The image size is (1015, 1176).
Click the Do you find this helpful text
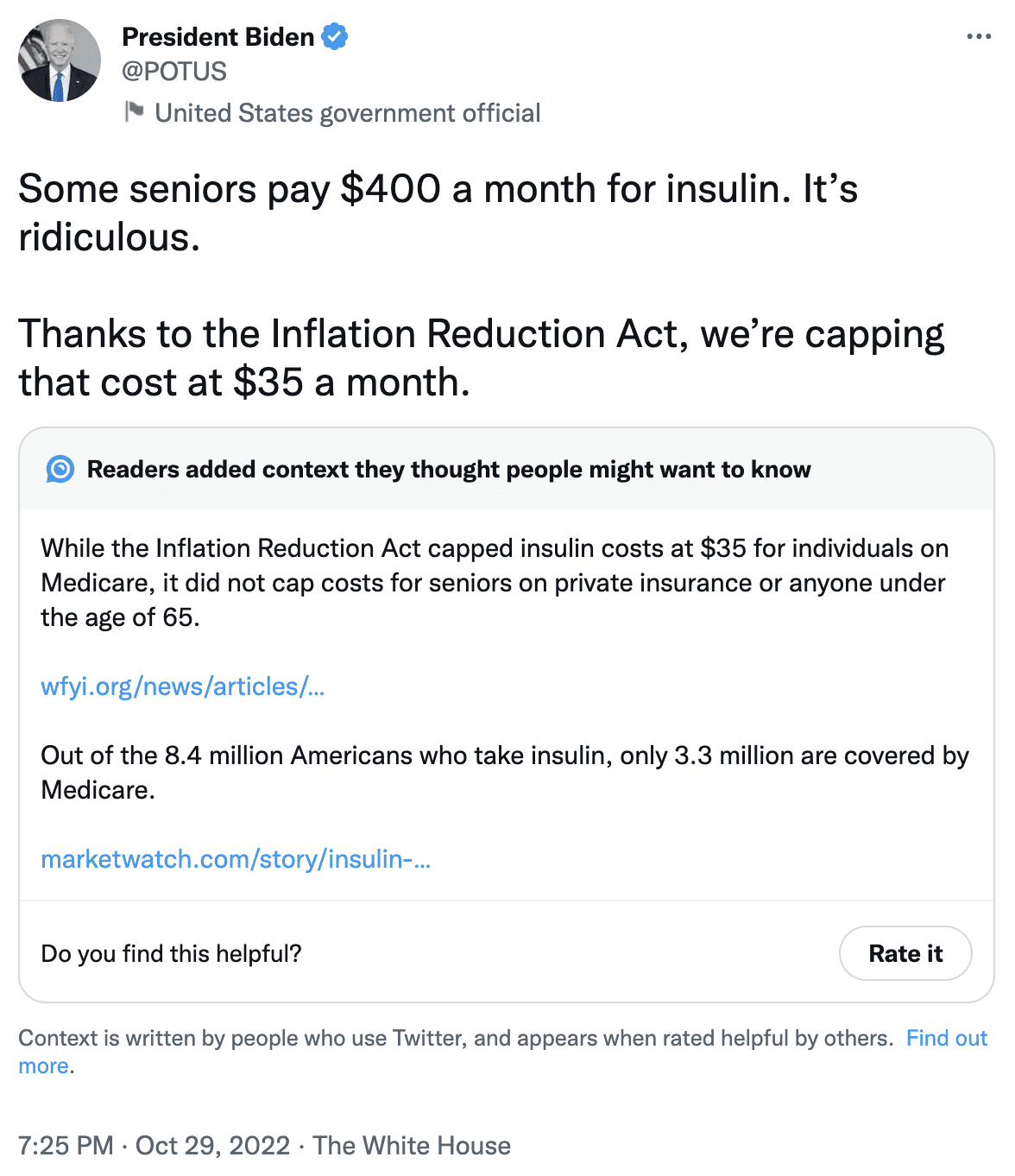(x=172, y=953)
